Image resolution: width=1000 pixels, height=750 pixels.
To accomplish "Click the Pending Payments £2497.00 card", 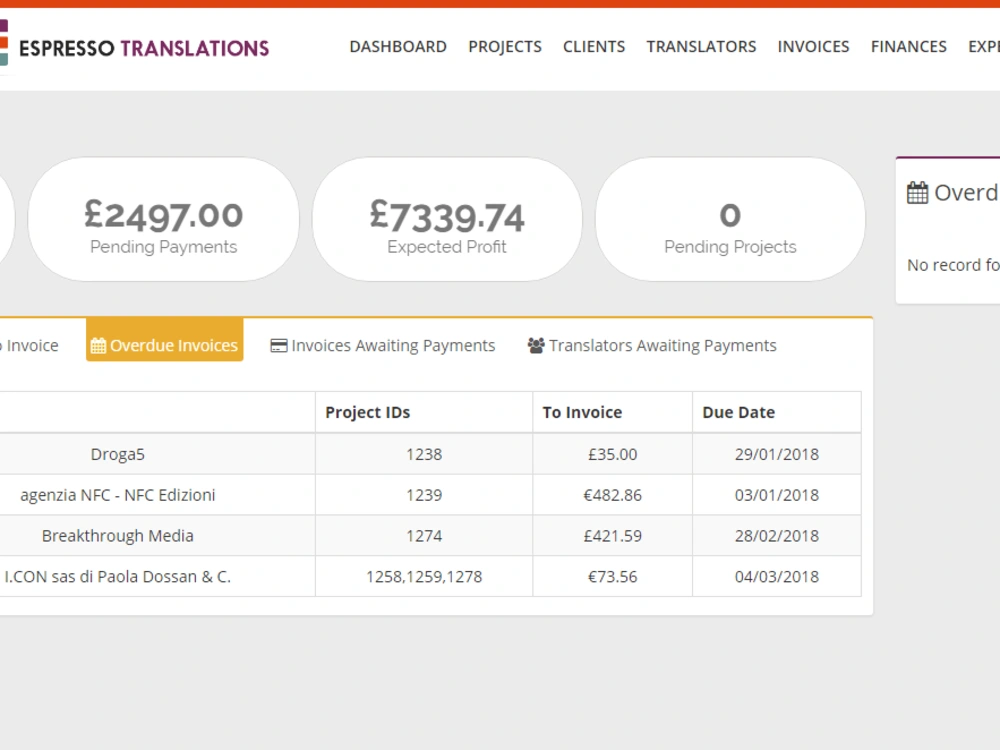I will (163, 219).
